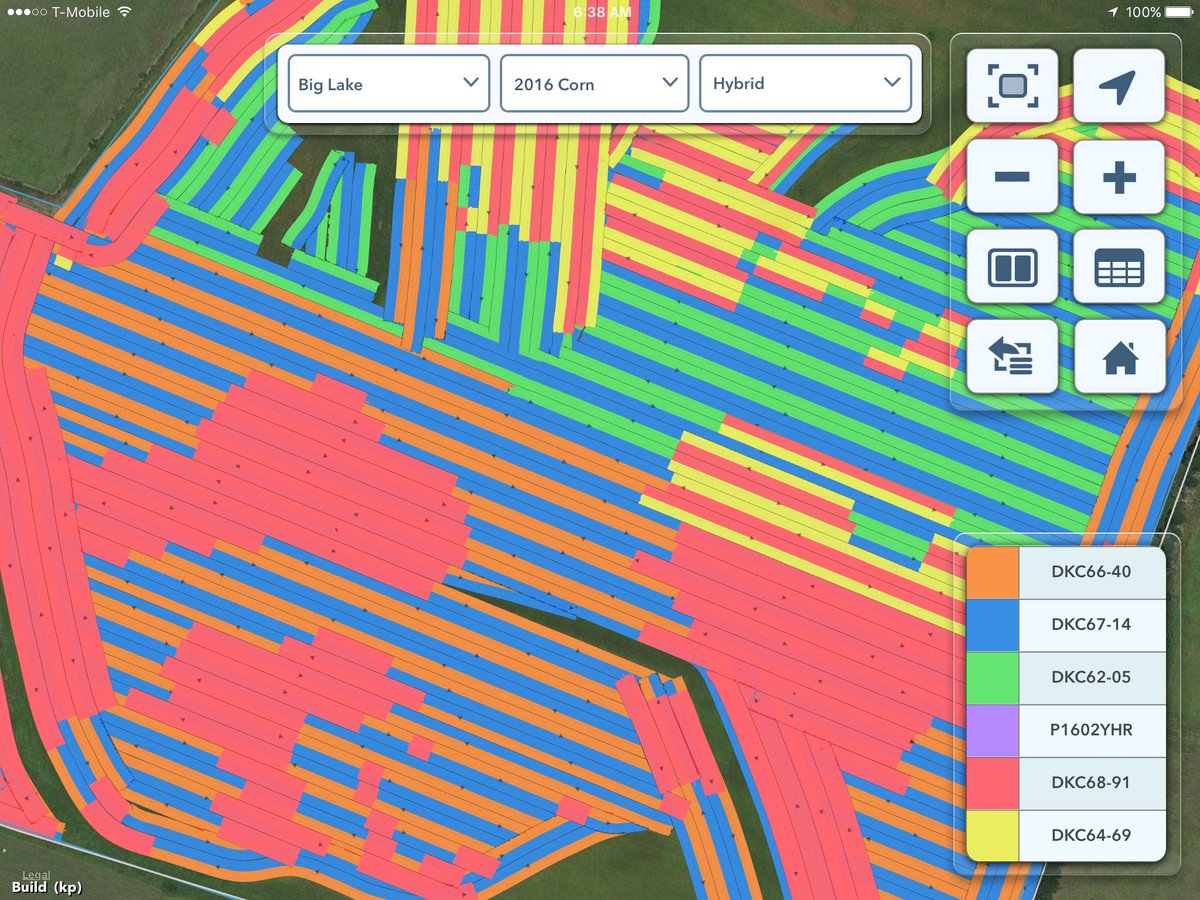This screenshot has width=1200, height=900.
Task: Open the 2016 Corn season dropdown
Action: pyautogui.click(x=594, y=83)
